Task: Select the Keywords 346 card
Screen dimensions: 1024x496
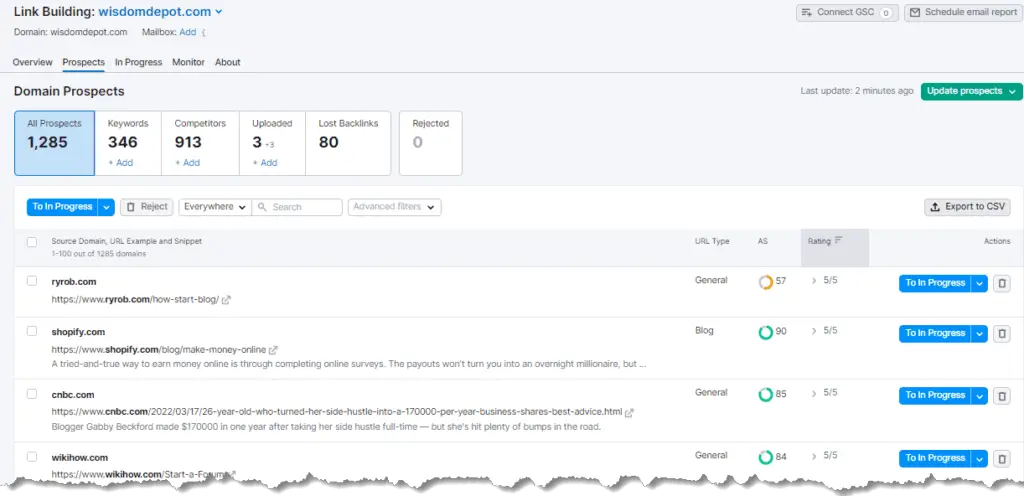Action: pos(128,143)
